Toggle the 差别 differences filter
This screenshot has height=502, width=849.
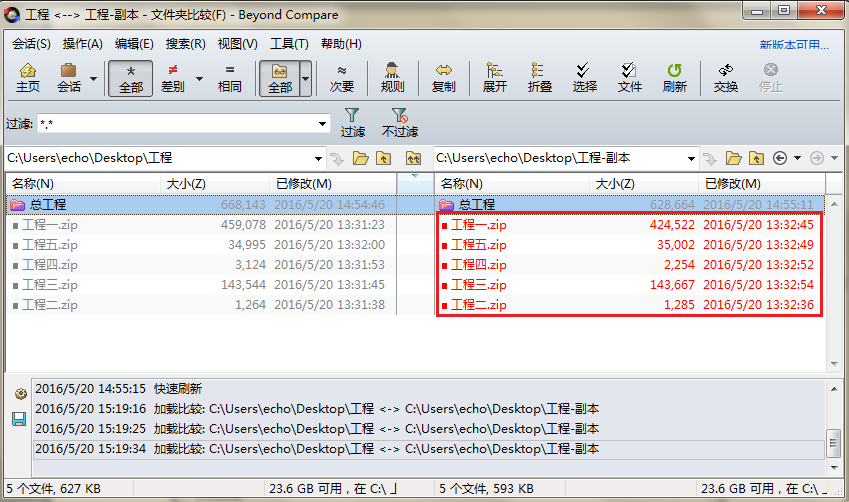pos(173,79)
